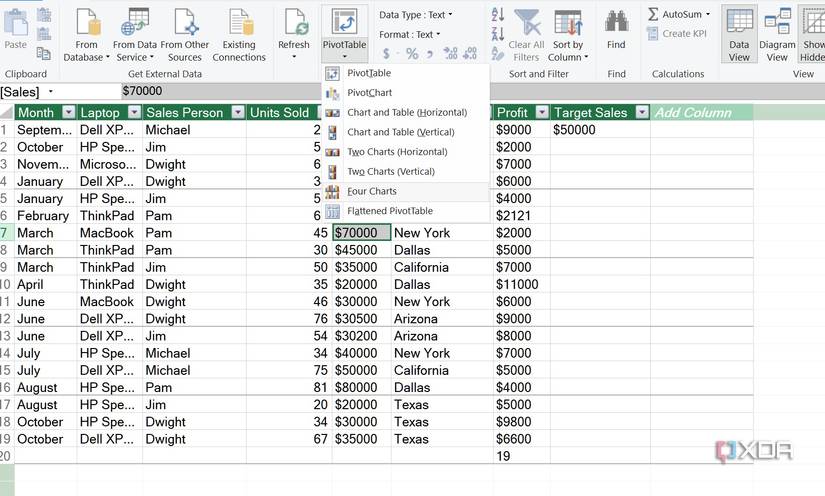Choose Two Charts (Vertical)

[406, 171]
